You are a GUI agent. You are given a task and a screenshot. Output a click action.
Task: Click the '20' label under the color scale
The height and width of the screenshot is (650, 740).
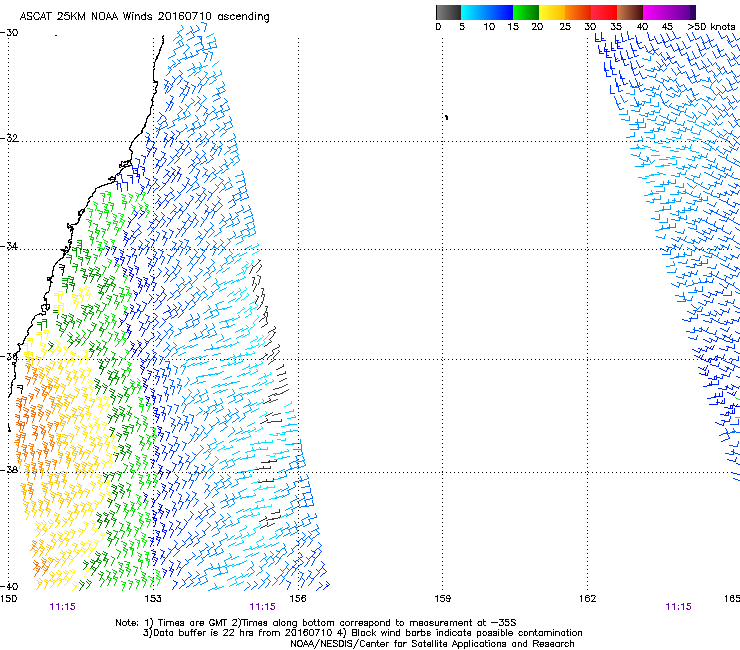(537, 27)
